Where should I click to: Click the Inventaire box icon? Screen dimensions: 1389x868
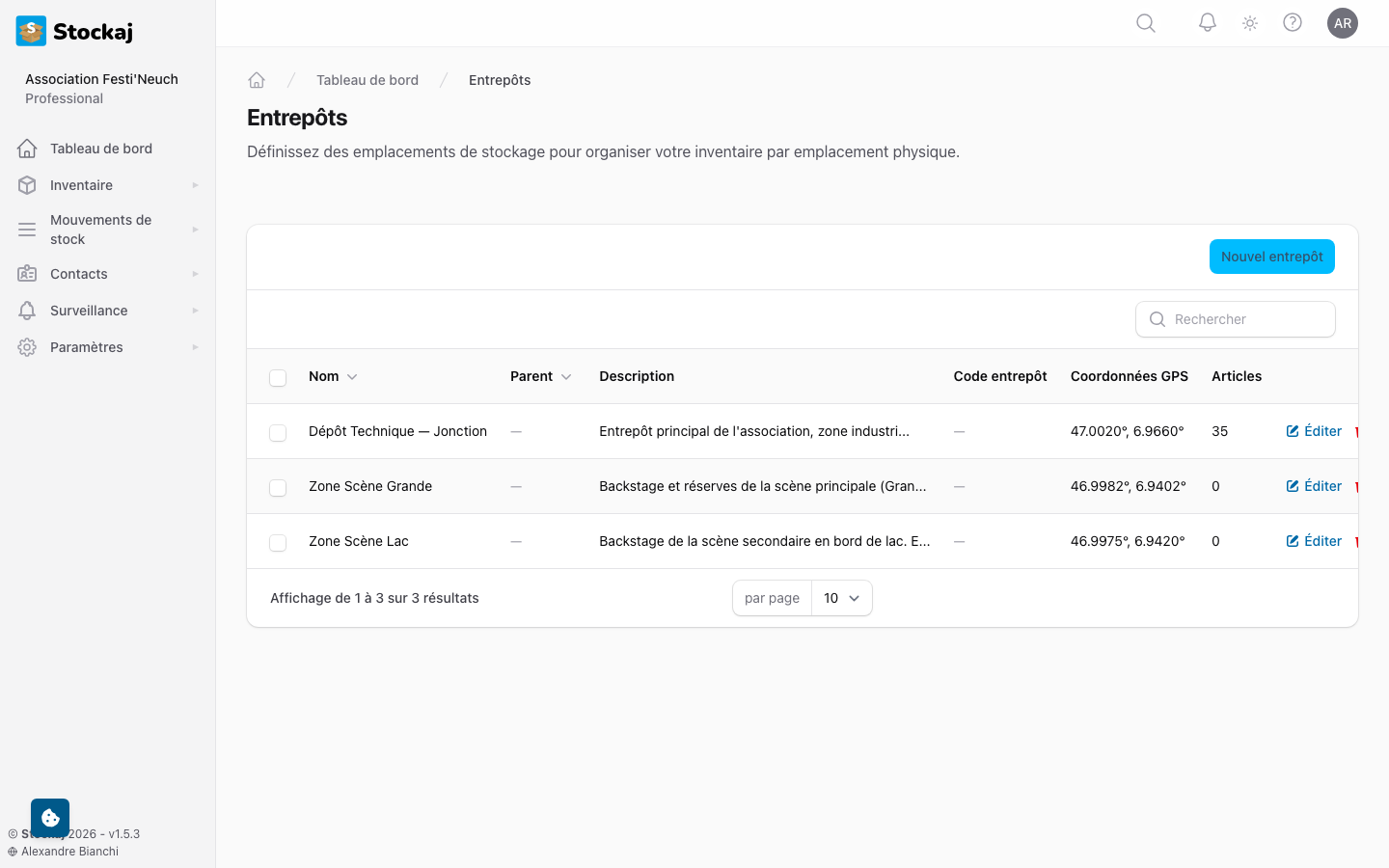pos(27,185)
